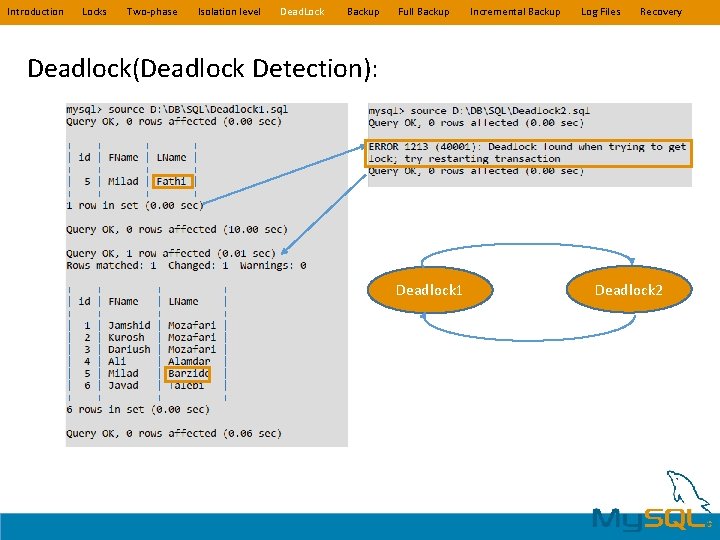Click the '1 row in set (0.00 sec)' line

click(x=135, y=206)
